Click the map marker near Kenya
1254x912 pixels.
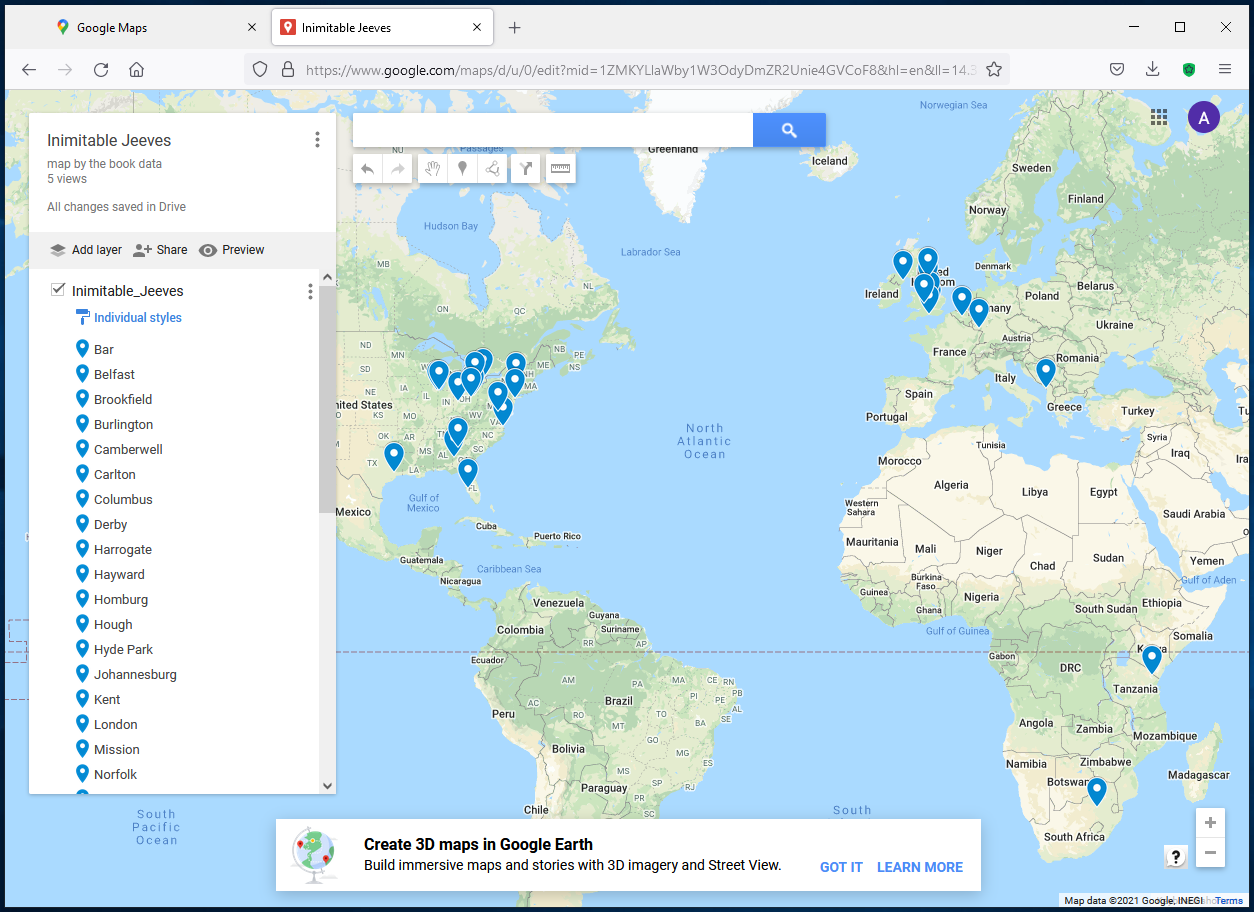tap(1152, 659)
